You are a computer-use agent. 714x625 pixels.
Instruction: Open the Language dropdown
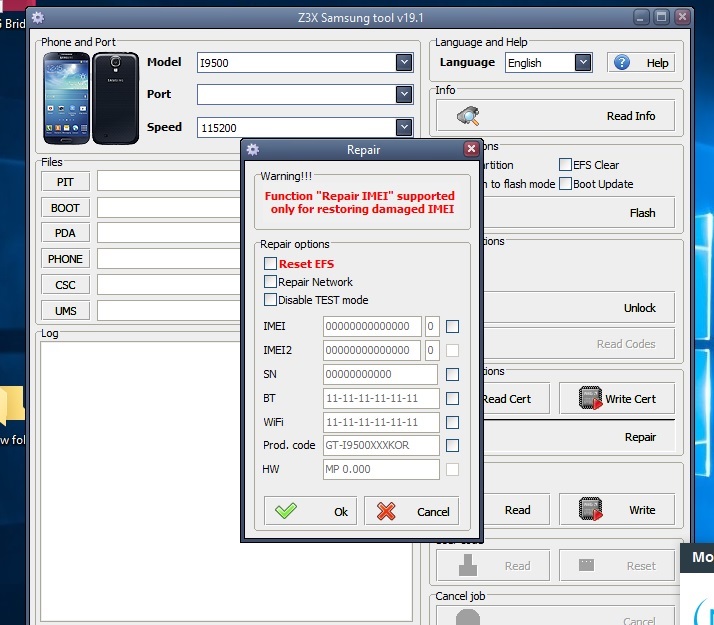coord(583,62)
